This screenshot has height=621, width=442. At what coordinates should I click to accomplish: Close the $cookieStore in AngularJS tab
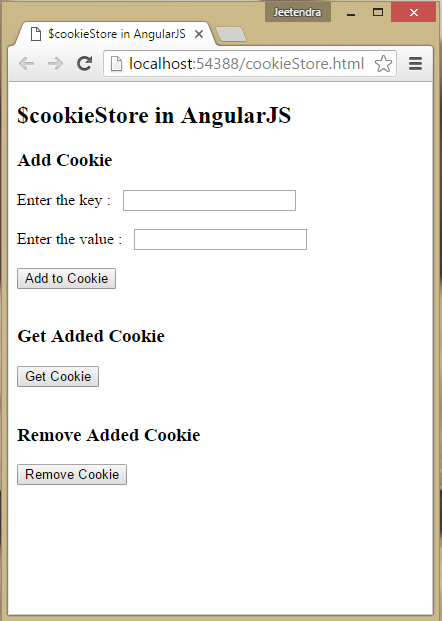(199, 34)
